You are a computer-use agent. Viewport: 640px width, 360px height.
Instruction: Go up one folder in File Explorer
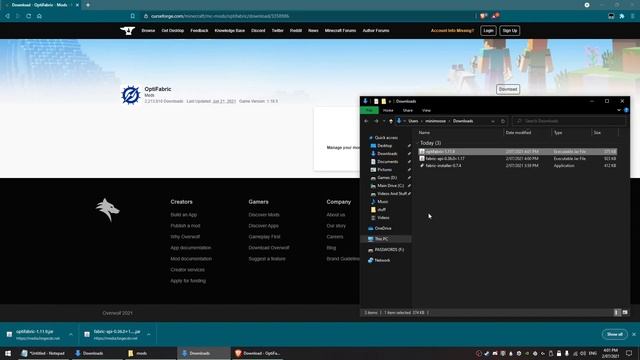coord(391,121)
